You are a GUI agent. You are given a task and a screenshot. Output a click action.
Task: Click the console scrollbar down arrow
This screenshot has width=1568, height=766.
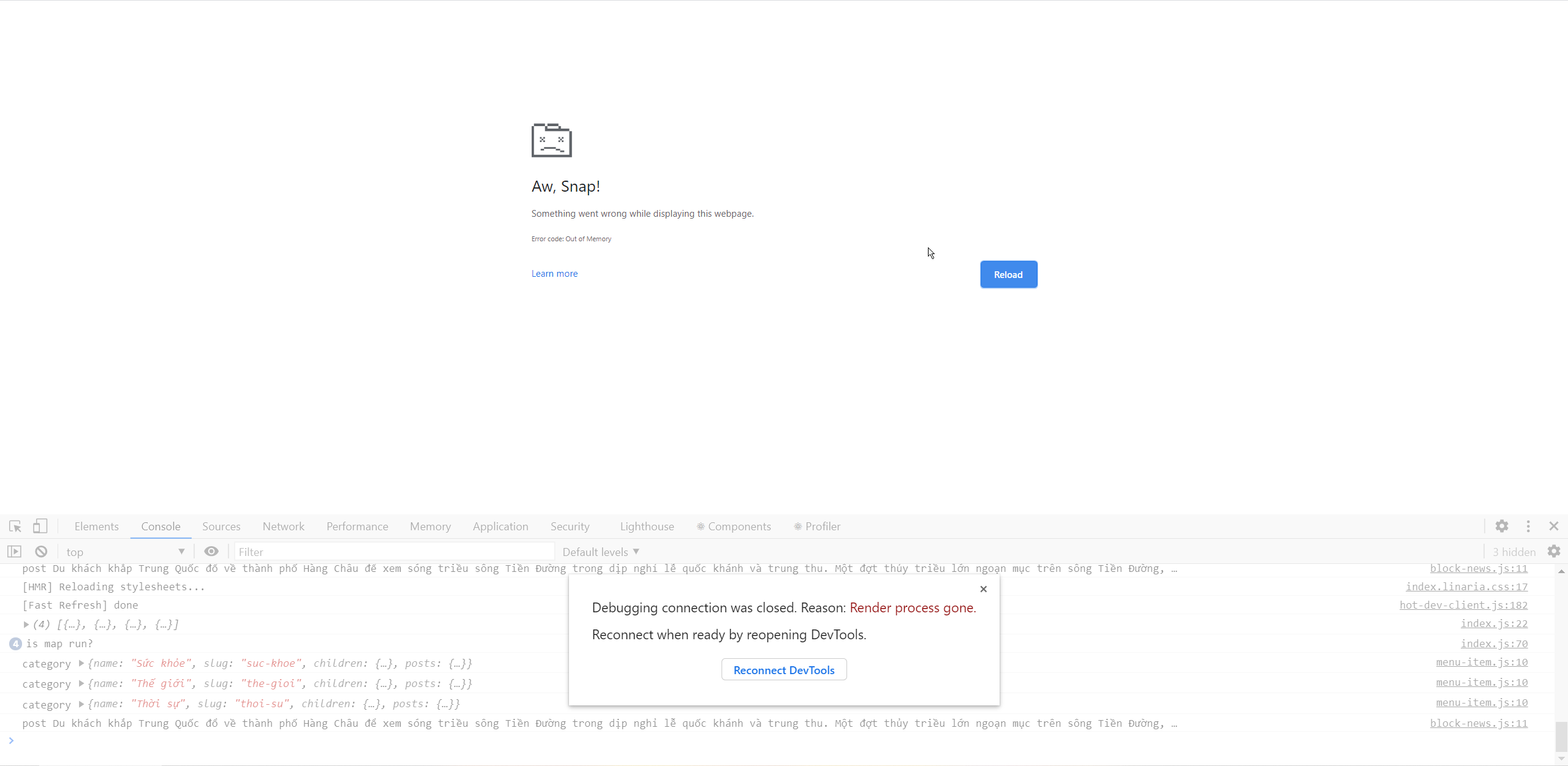(1561, 758)
